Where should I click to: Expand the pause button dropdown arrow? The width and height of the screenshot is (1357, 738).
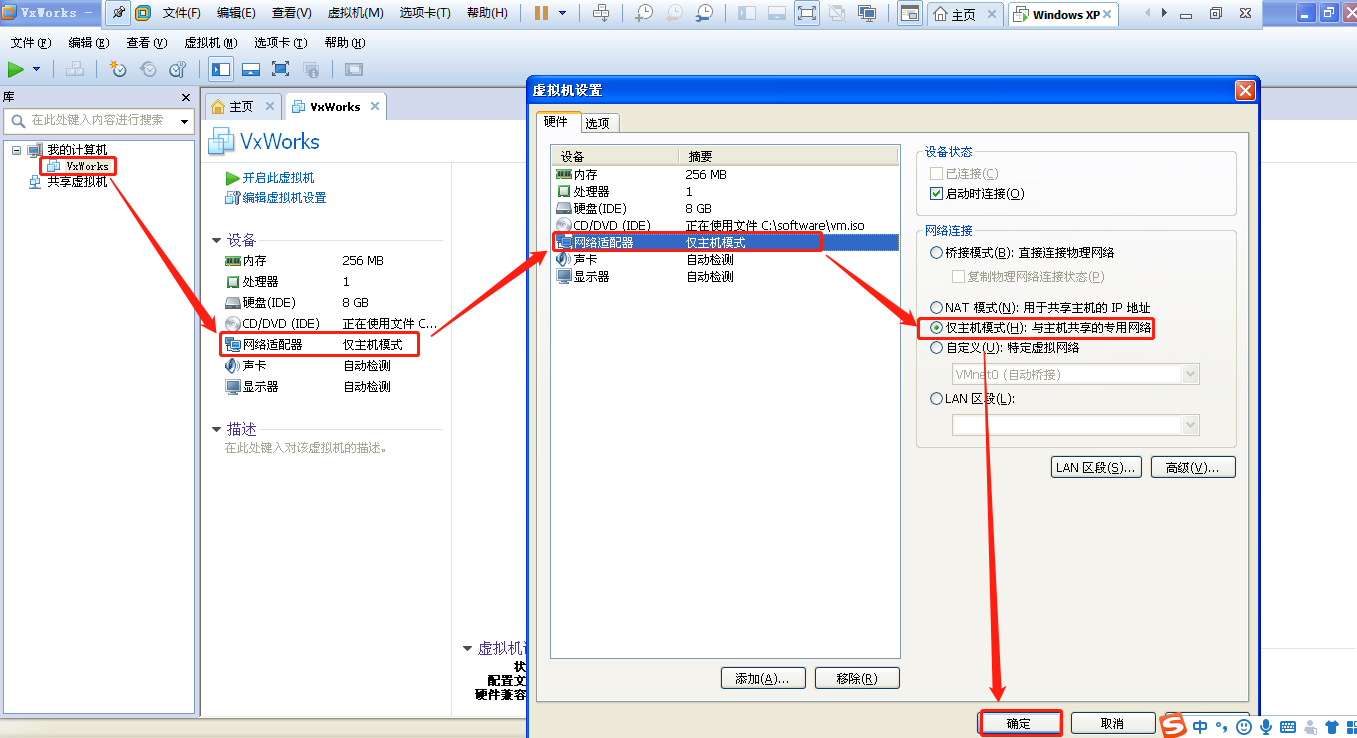pyautogui.click(x=562, y=12)
